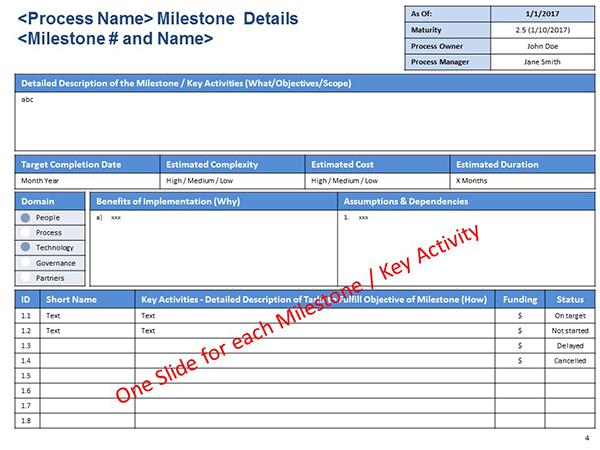This screenshot has width=600, height=450.
Task: Click the Funding column header
Action: [521, 298]
